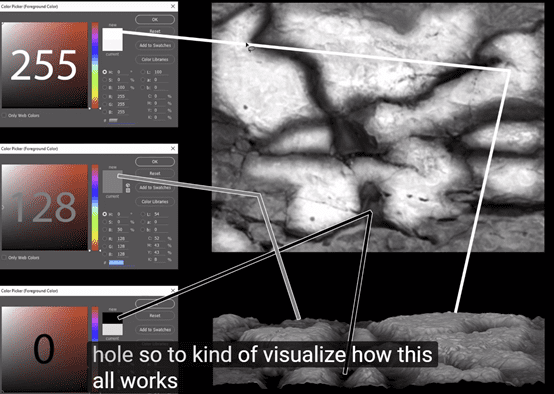Enable Only Web Colors in the 128 picker
This screenshot has height=394, width=554.
tap(4, 258)
